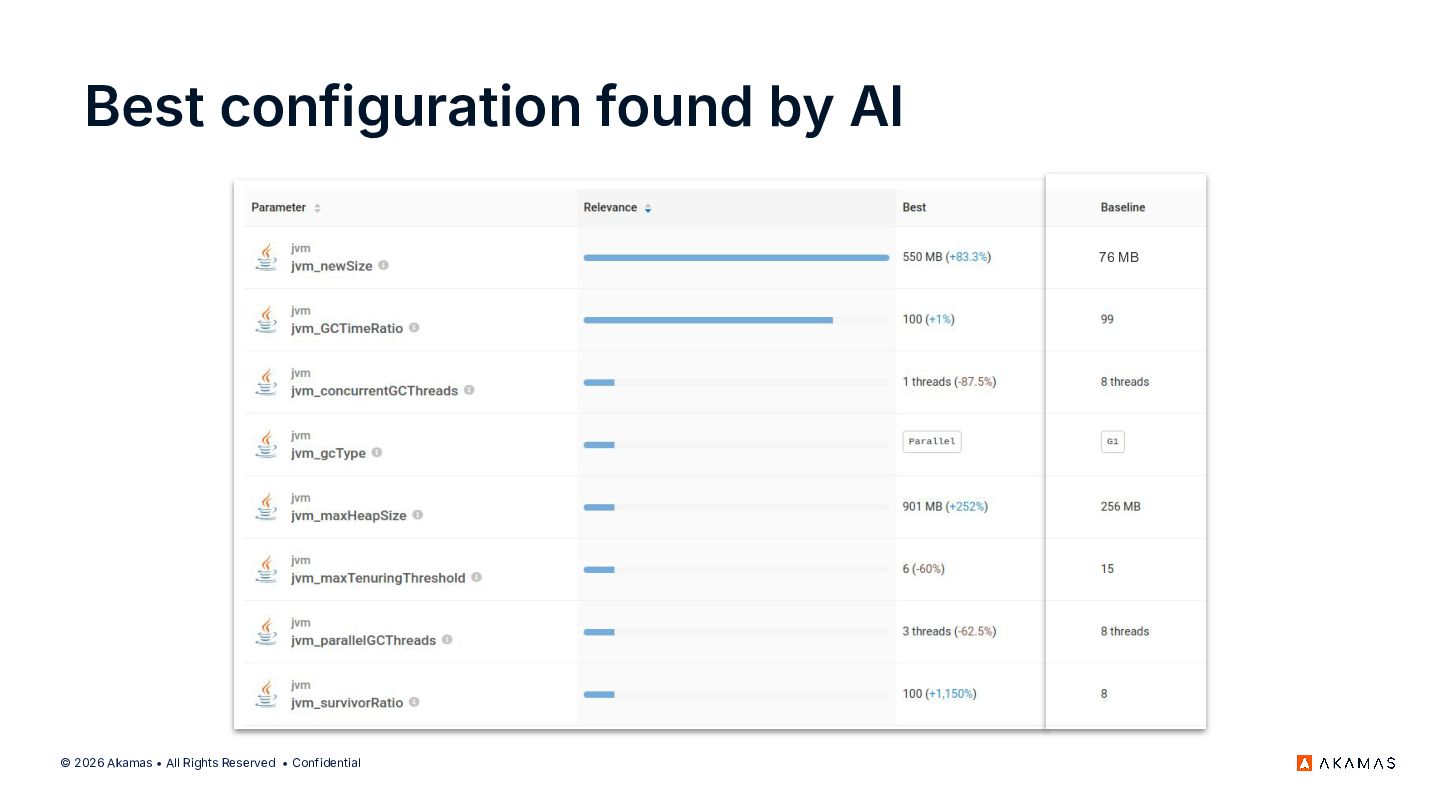Click info icon next to jvm_concurrentGCThreads
Image resolution: width=1440 pixels, height=810 pixels.
[469, 390]
